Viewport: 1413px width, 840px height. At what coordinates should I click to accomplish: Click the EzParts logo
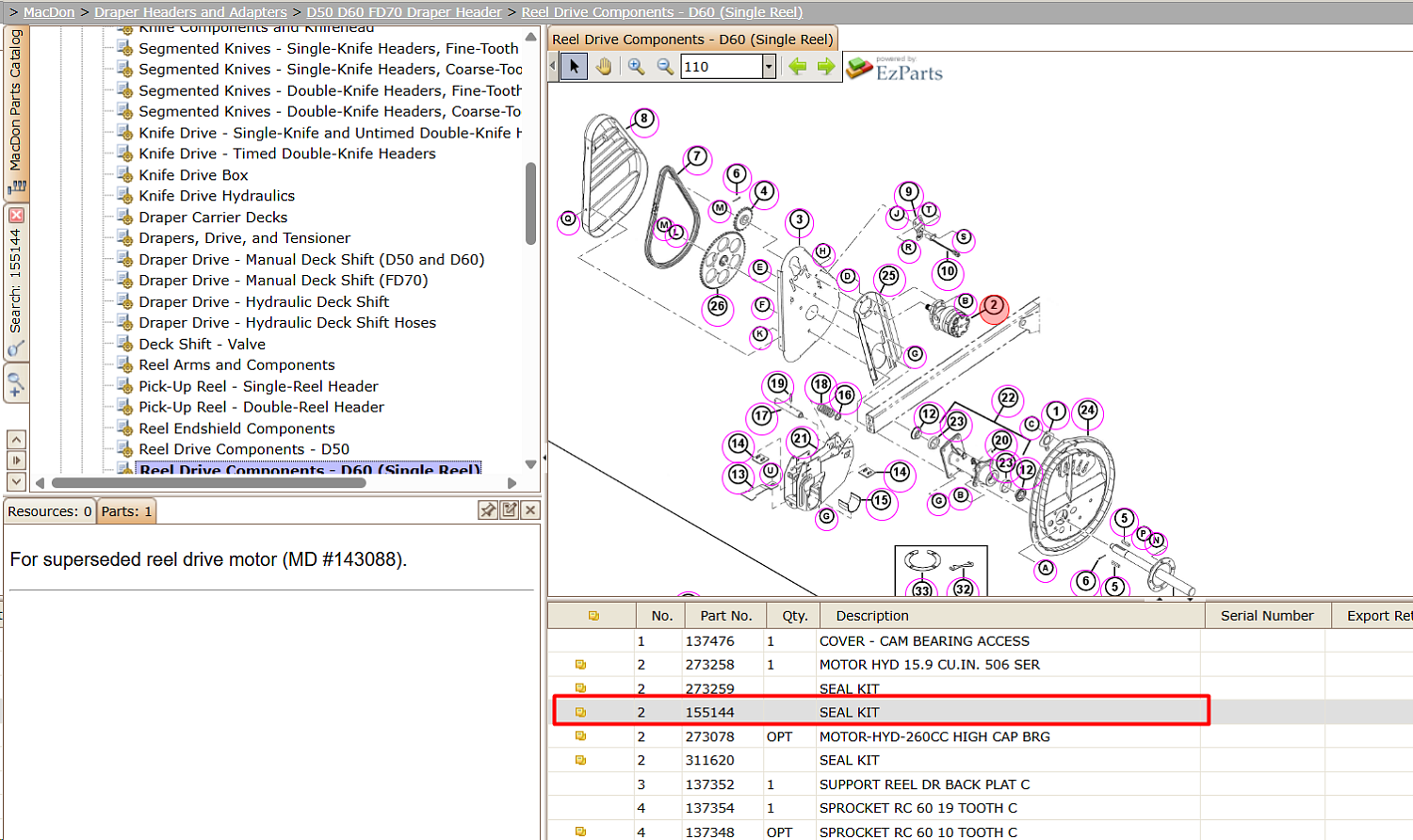click(895, 69)
